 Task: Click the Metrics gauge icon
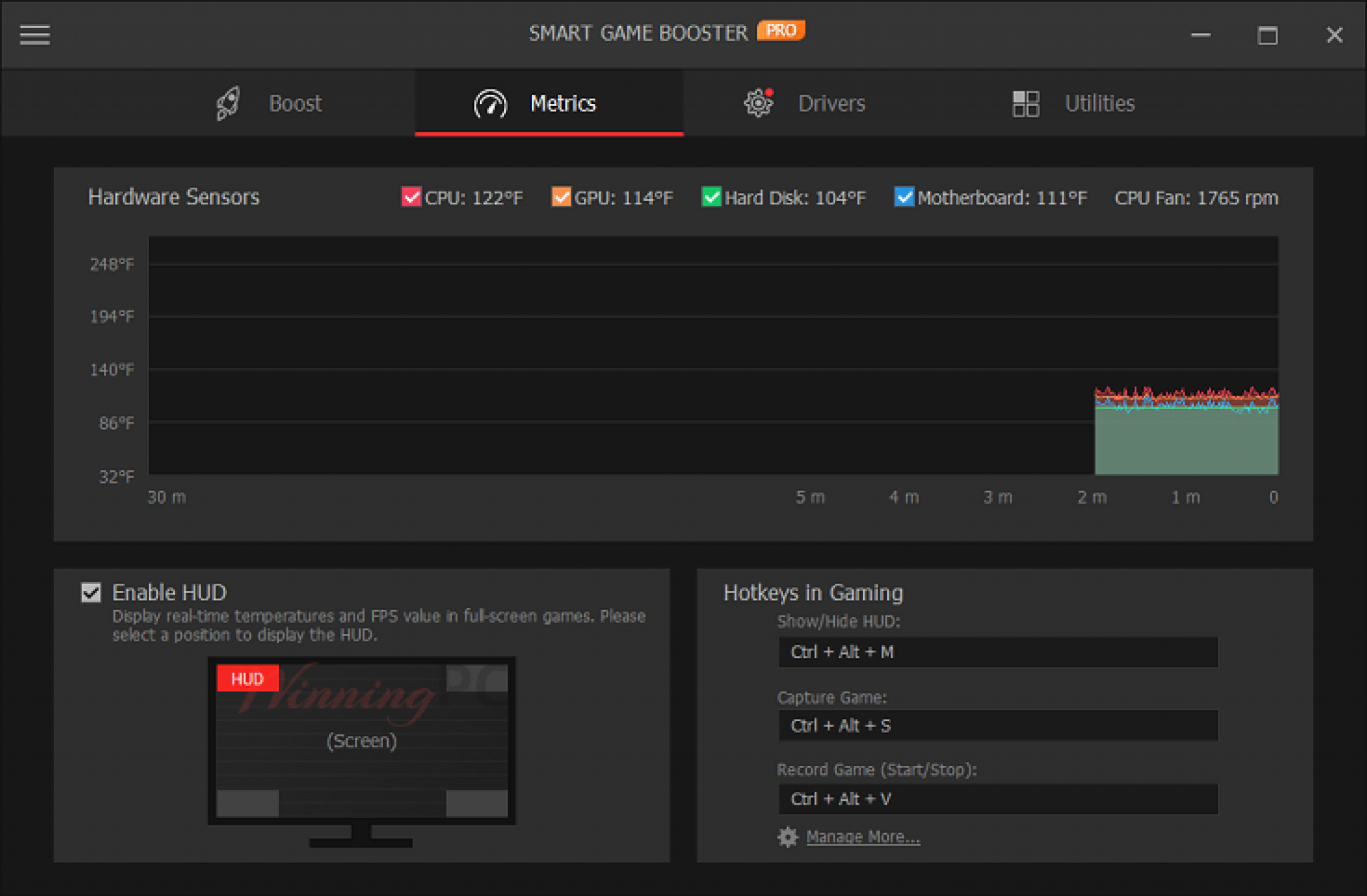(491, 104)
